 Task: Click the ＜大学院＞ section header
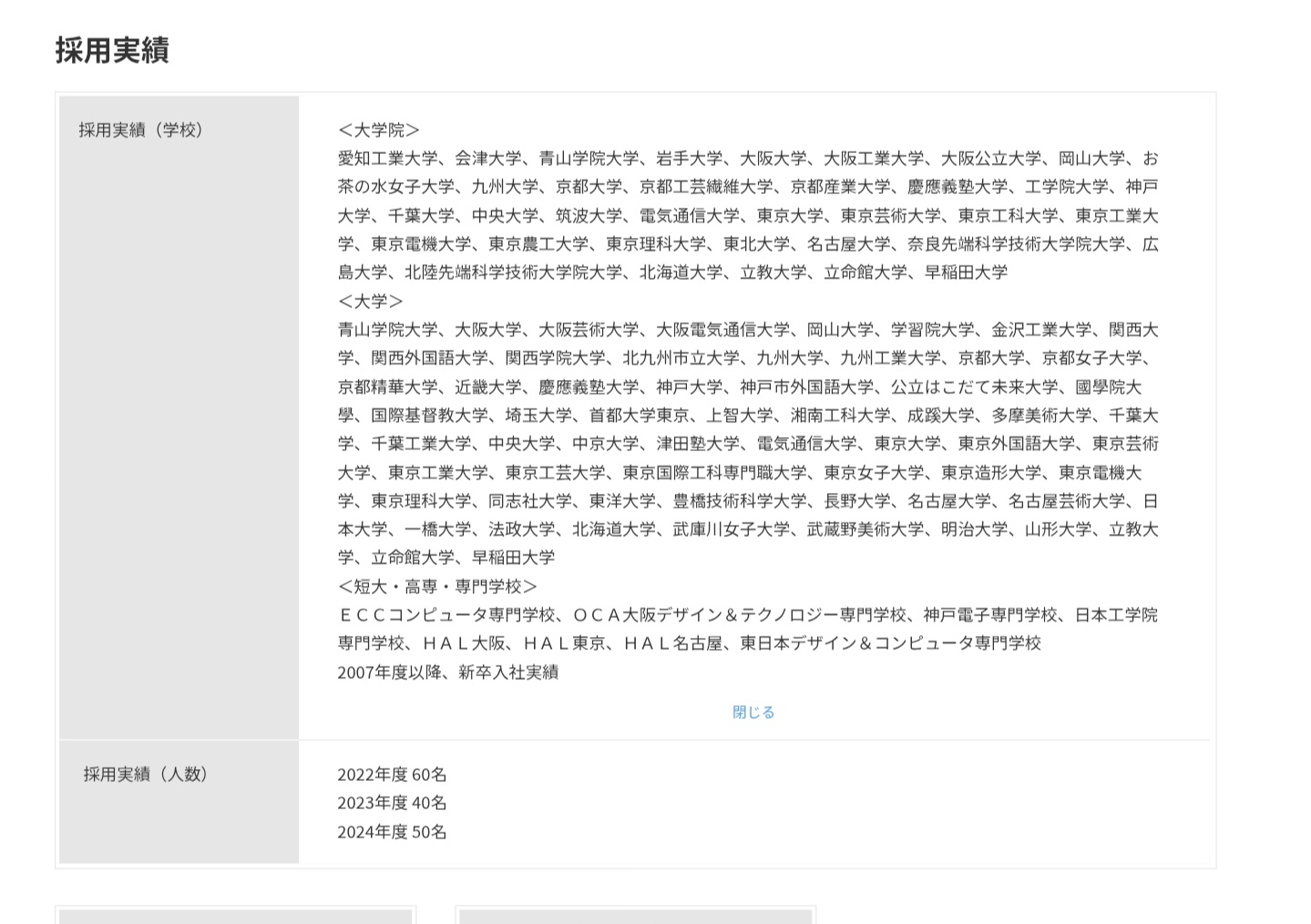click(379, 130)
